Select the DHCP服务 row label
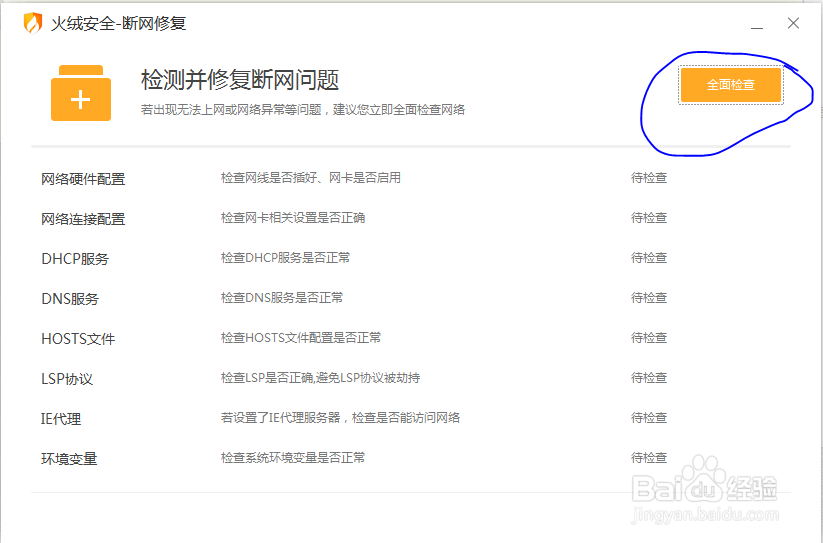823x543 pixels. (75, 259)
